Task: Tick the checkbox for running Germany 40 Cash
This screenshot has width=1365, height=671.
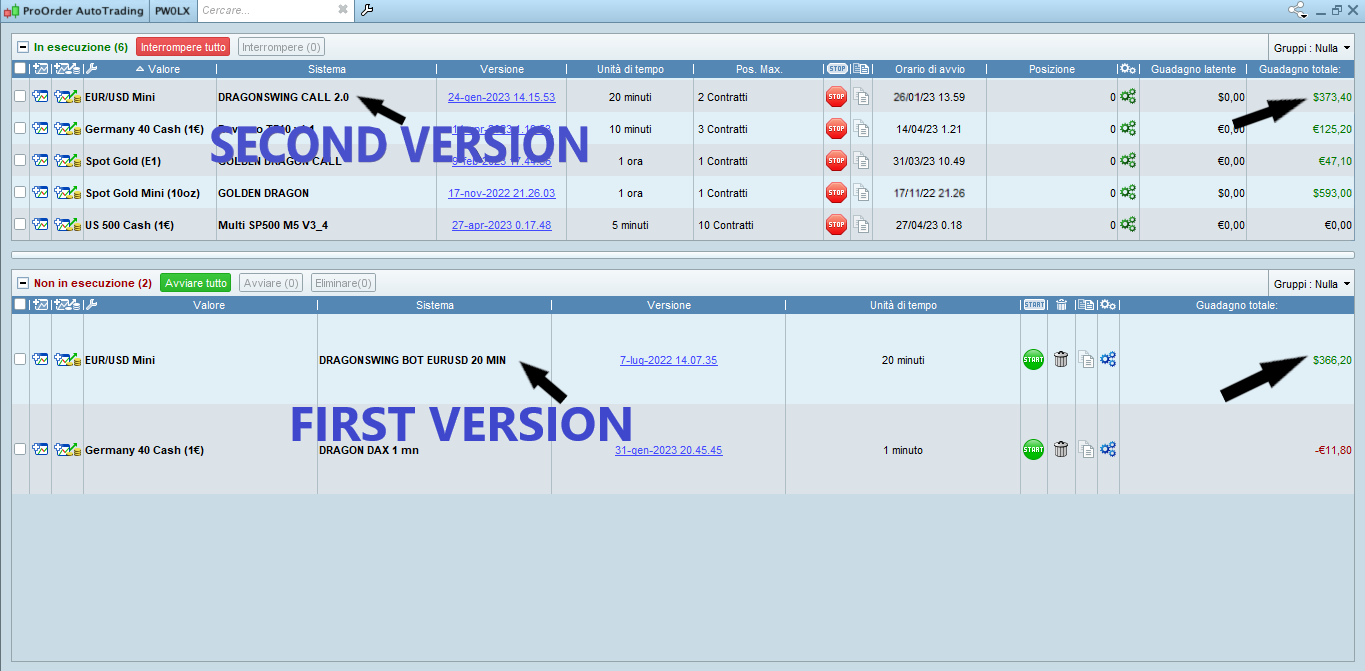Action: coord(20,129)
